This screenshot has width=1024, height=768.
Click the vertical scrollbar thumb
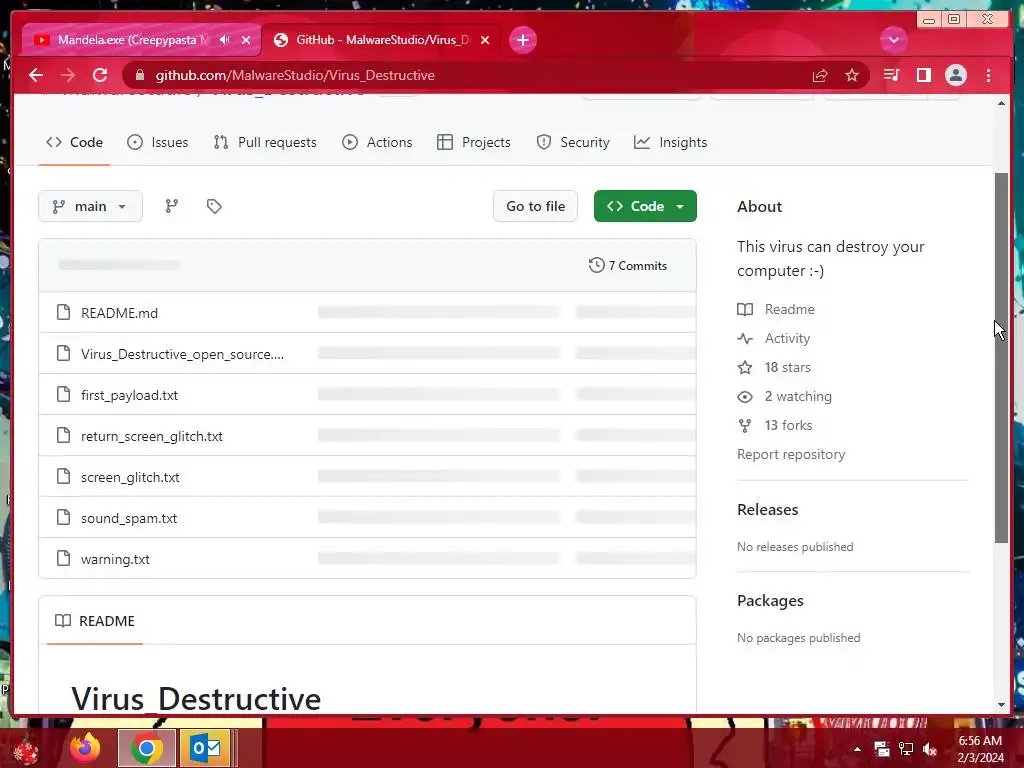[1001, 357]
